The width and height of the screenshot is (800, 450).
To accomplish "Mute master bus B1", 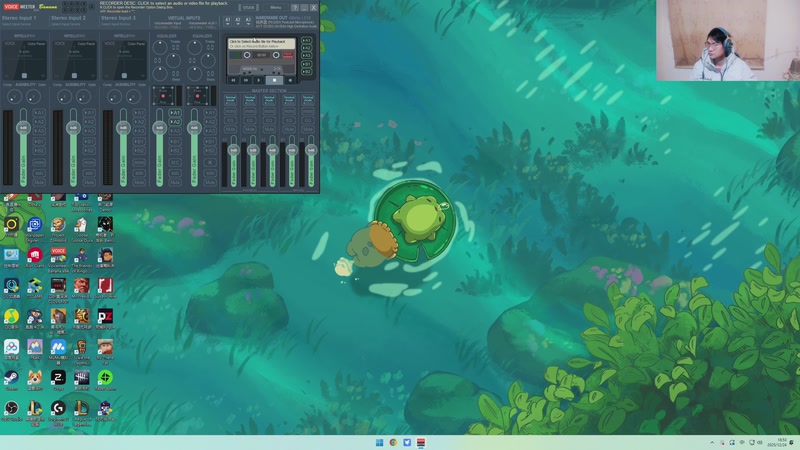I will [x=289, y=130].
